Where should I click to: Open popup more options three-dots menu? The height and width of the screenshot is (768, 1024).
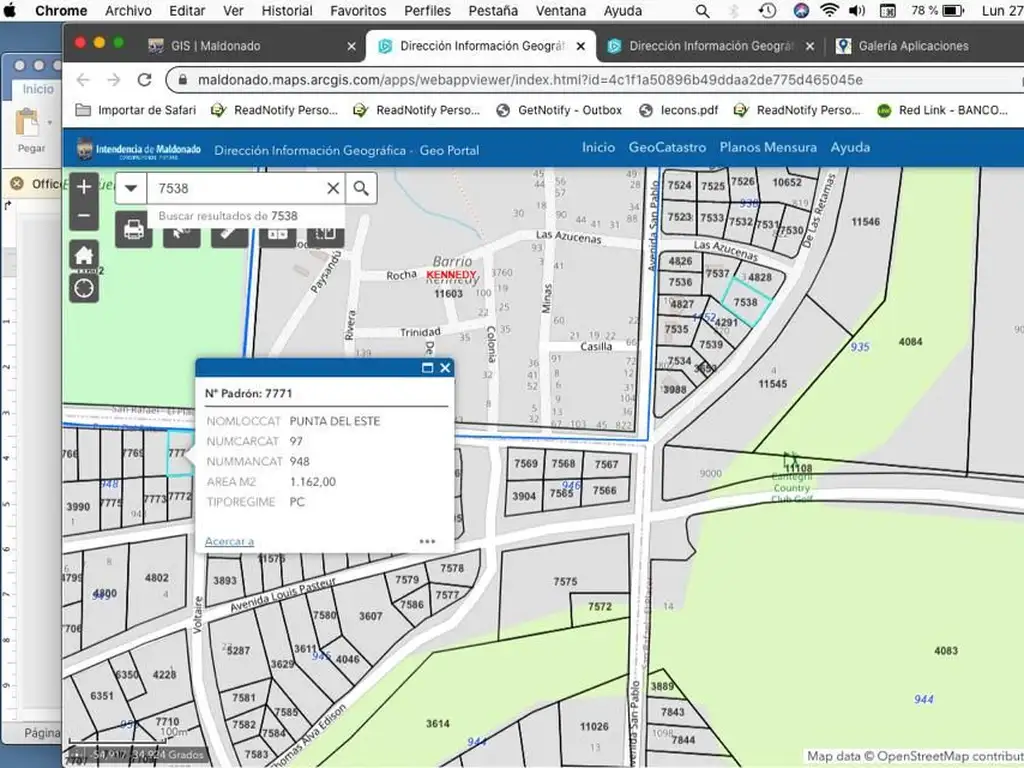pos(427,541)
